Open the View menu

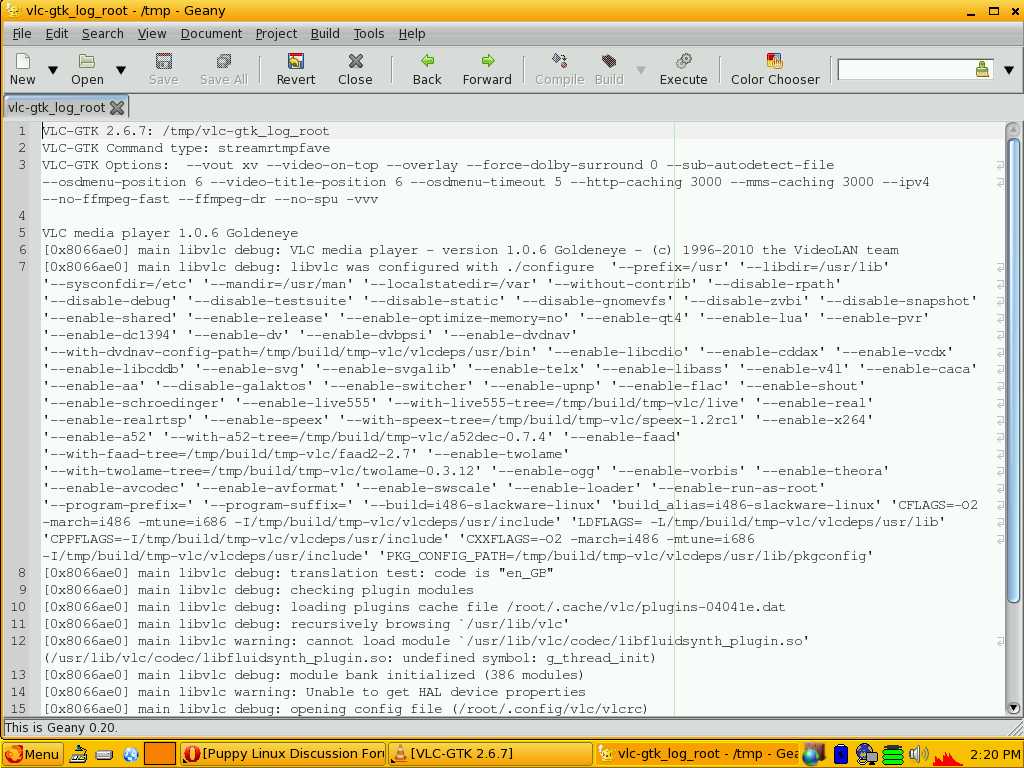[x=152, y=34]
